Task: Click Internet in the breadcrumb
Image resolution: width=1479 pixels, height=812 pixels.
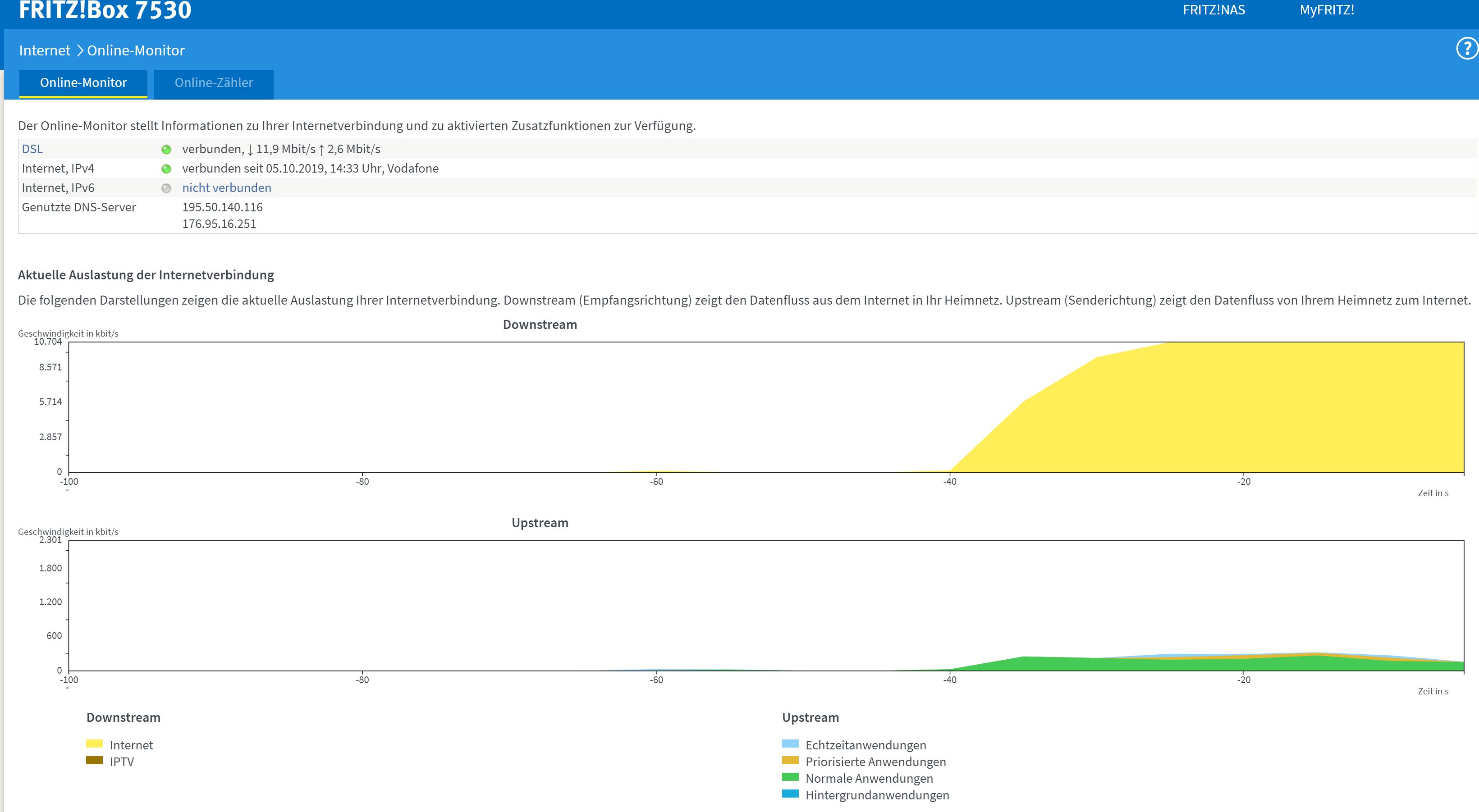Action: (x=44, y=50)
